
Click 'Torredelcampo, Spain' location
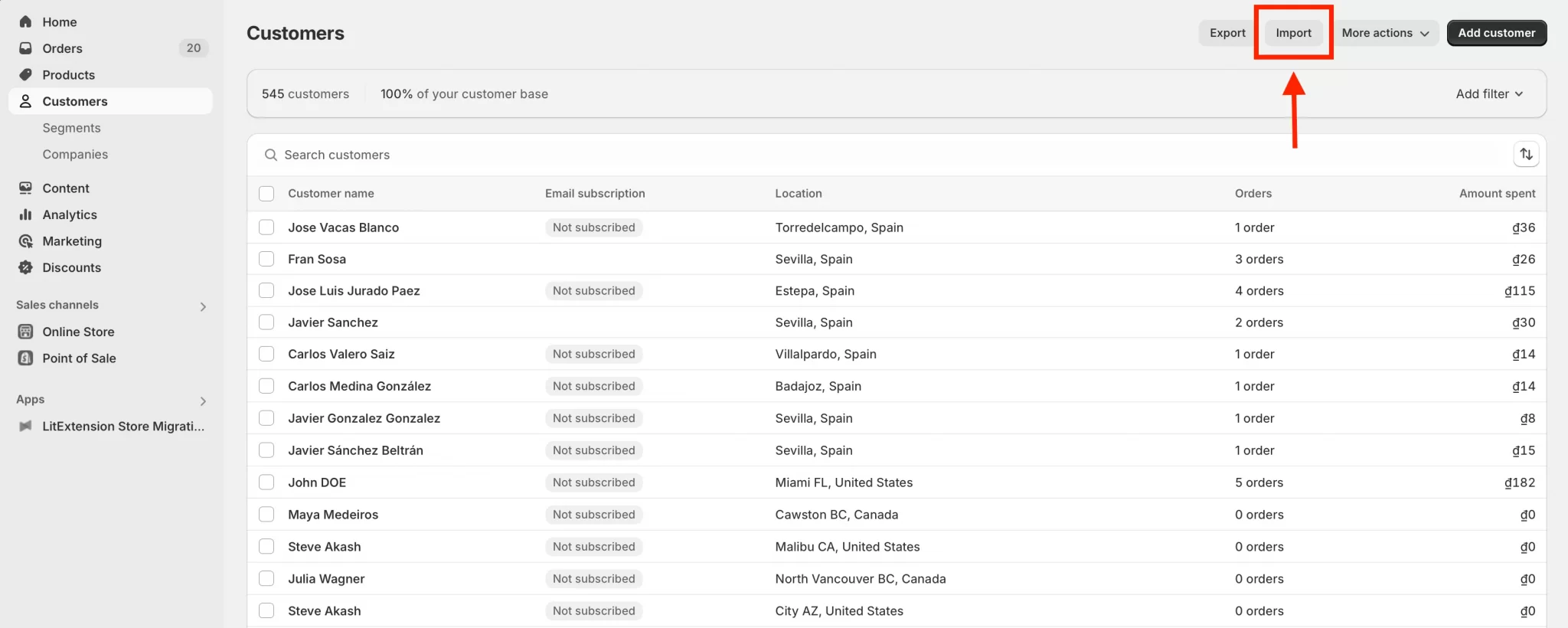(x=839, y=227)
